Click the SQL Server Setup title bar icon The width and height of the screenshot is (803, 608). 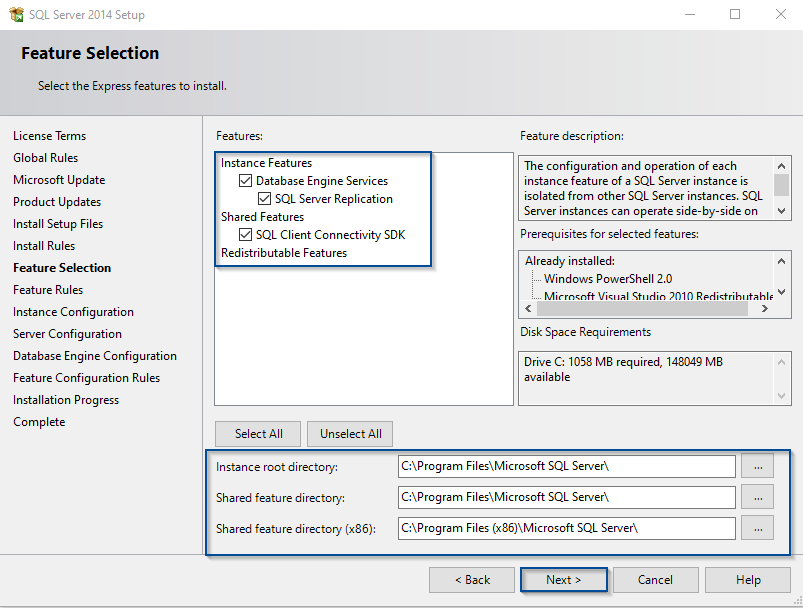coord(15,15)
